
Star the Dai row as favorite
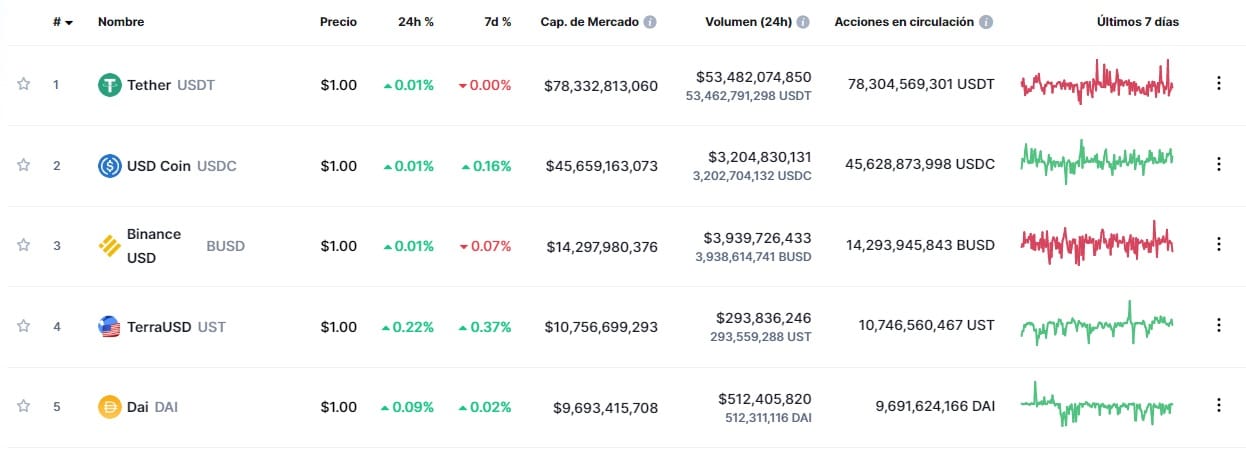[23, 407]
